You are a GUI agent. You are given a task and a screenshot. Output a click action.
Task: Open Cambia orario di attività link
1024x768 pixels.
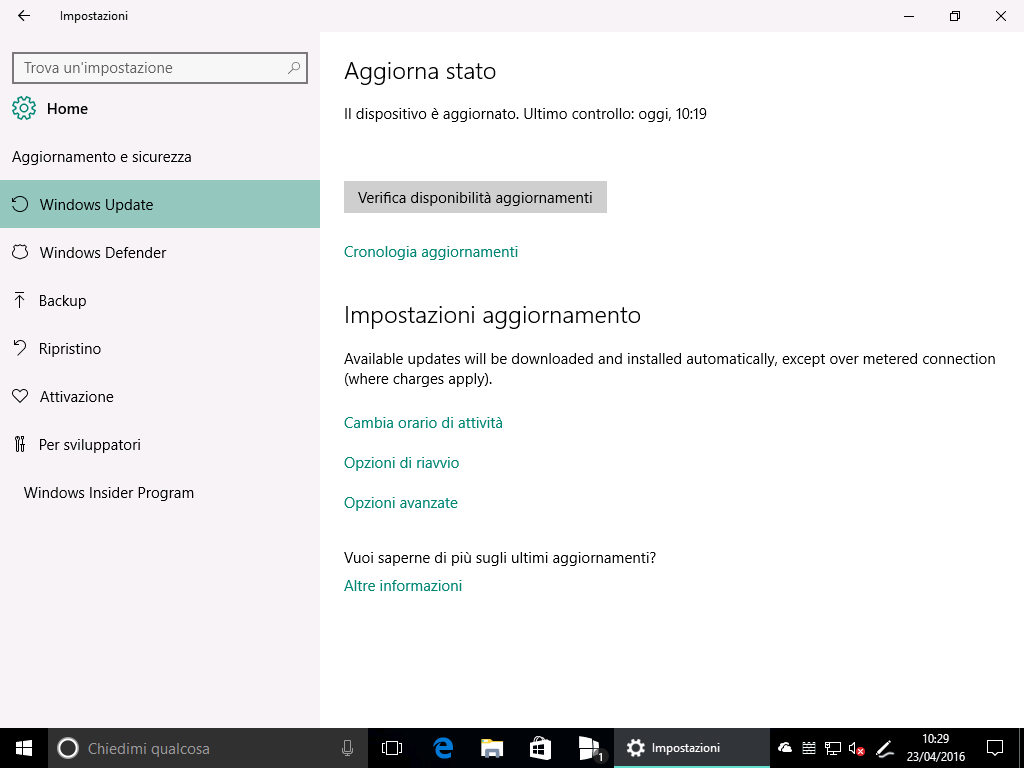(x=423, y=423)
